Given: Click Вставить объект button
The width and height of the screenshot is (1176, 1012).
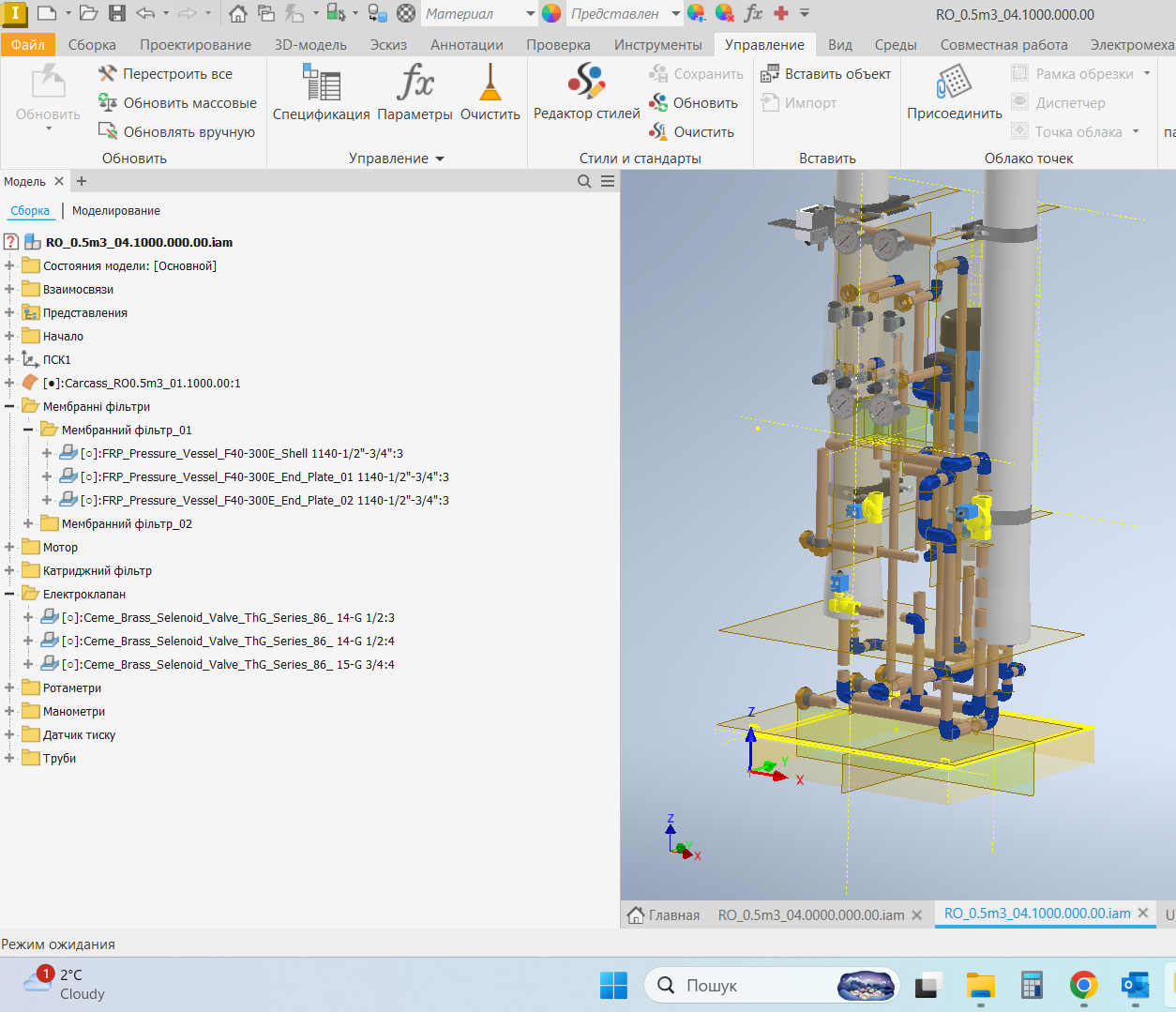Looking at the screenshot, I should point(826,73).
